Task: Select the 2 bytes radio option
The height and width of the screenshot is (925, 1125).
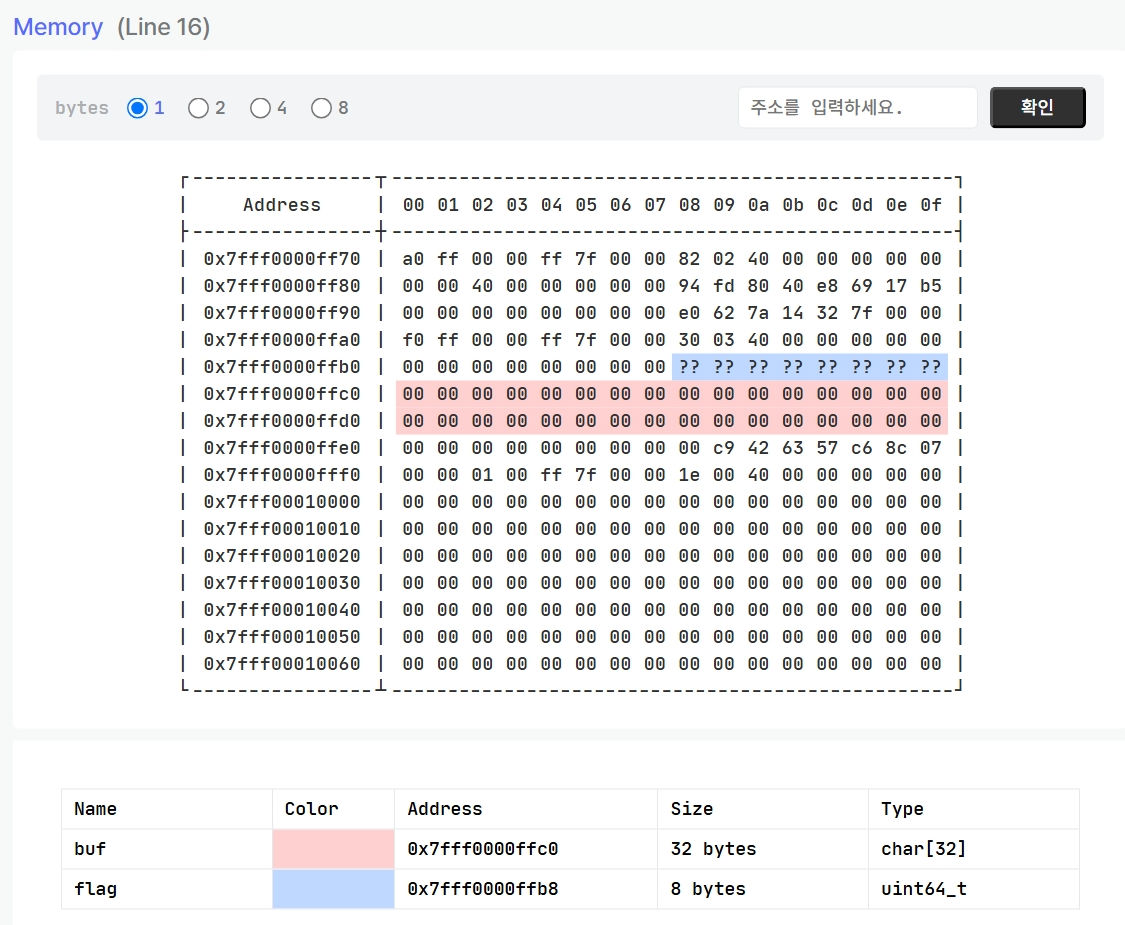Action: point(198,108)
